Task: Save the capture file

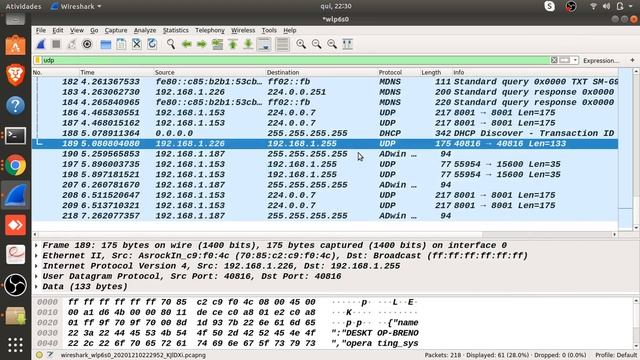Action: point(121,44)
